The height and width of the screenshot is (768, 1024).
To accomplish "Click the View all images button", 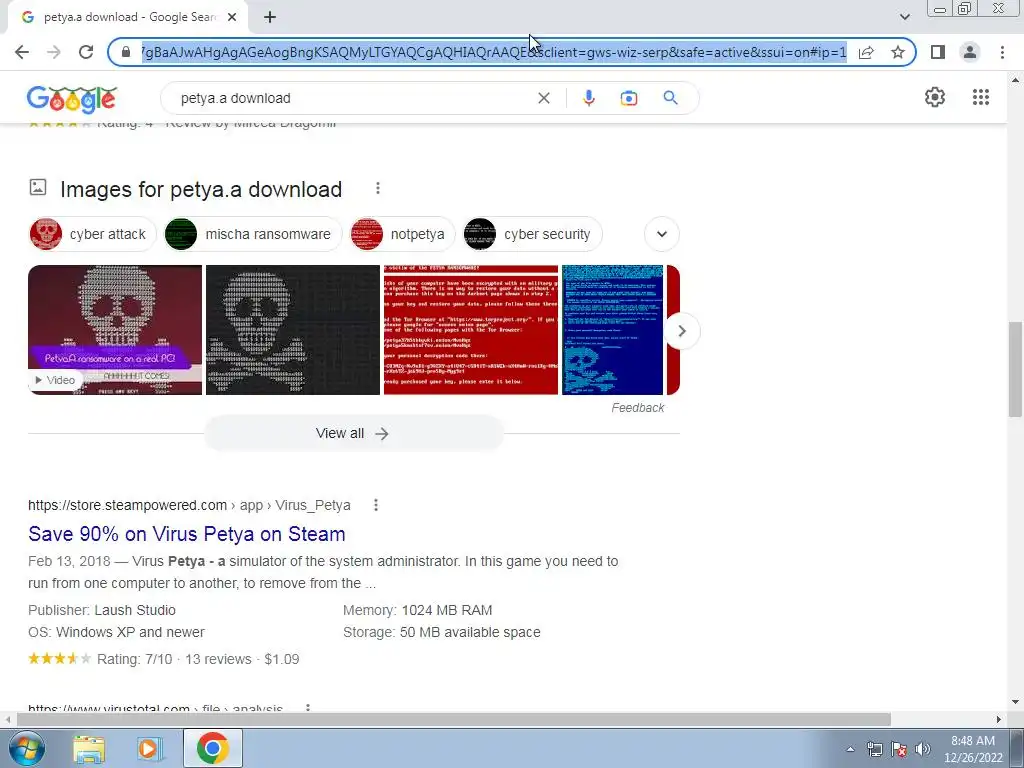I will (353, 434).
